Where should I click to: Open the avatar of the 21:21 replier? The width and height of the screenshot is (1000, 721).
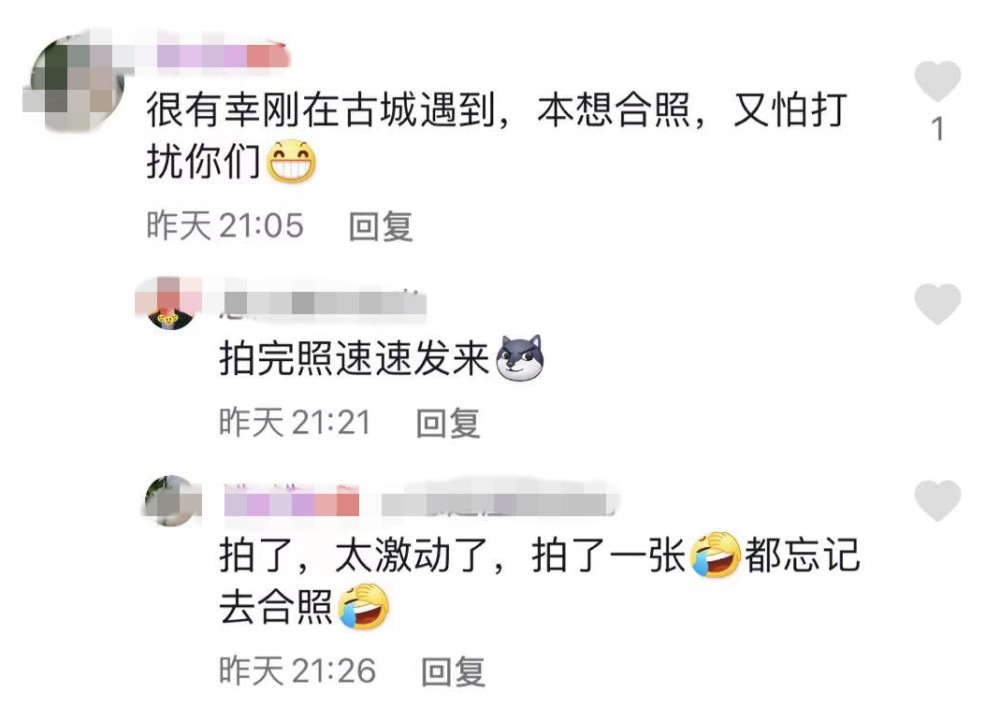pyautogui.click(x=170, y=303)
